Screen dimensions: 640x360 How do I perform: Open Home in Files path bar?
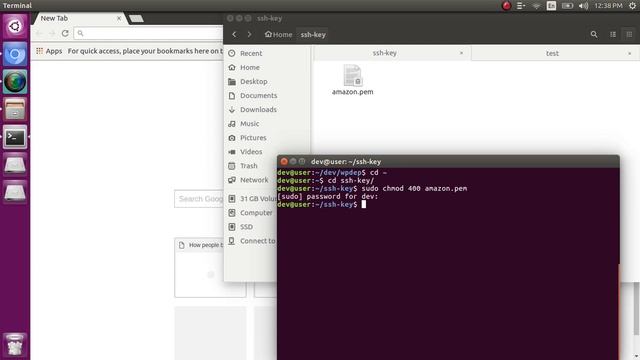point(278,35)
